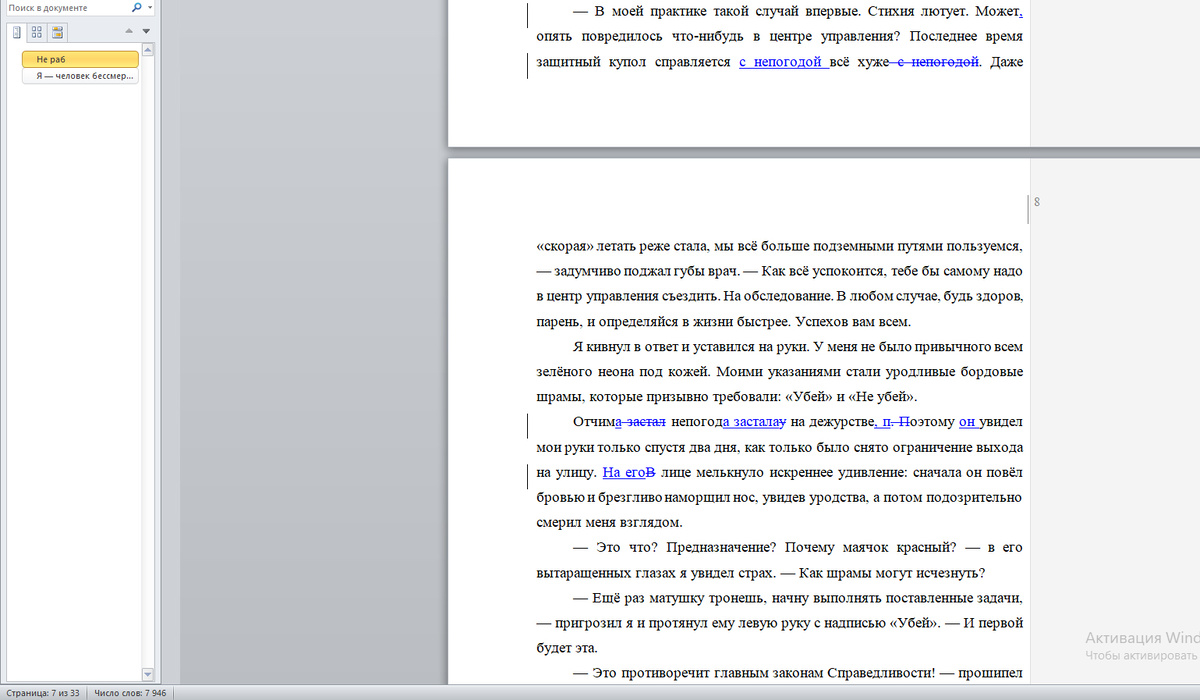This screenshot has width=1200, height=700.
Task: Click the struck-through 'застал' after 'Отчима'
Action: [645, 422]
